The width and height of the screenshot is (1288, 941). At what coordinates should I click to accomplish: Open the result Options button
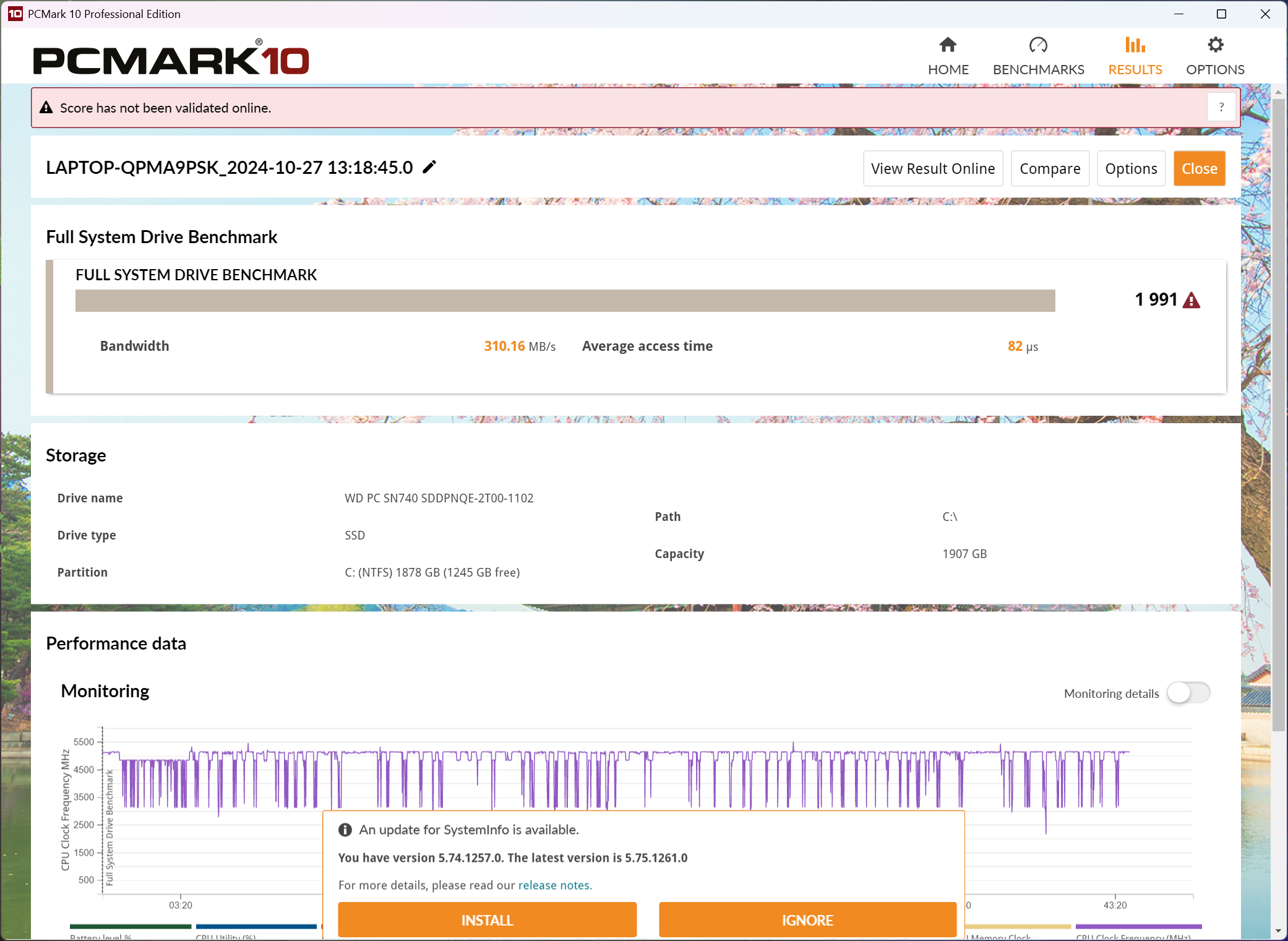point(1131,168)
